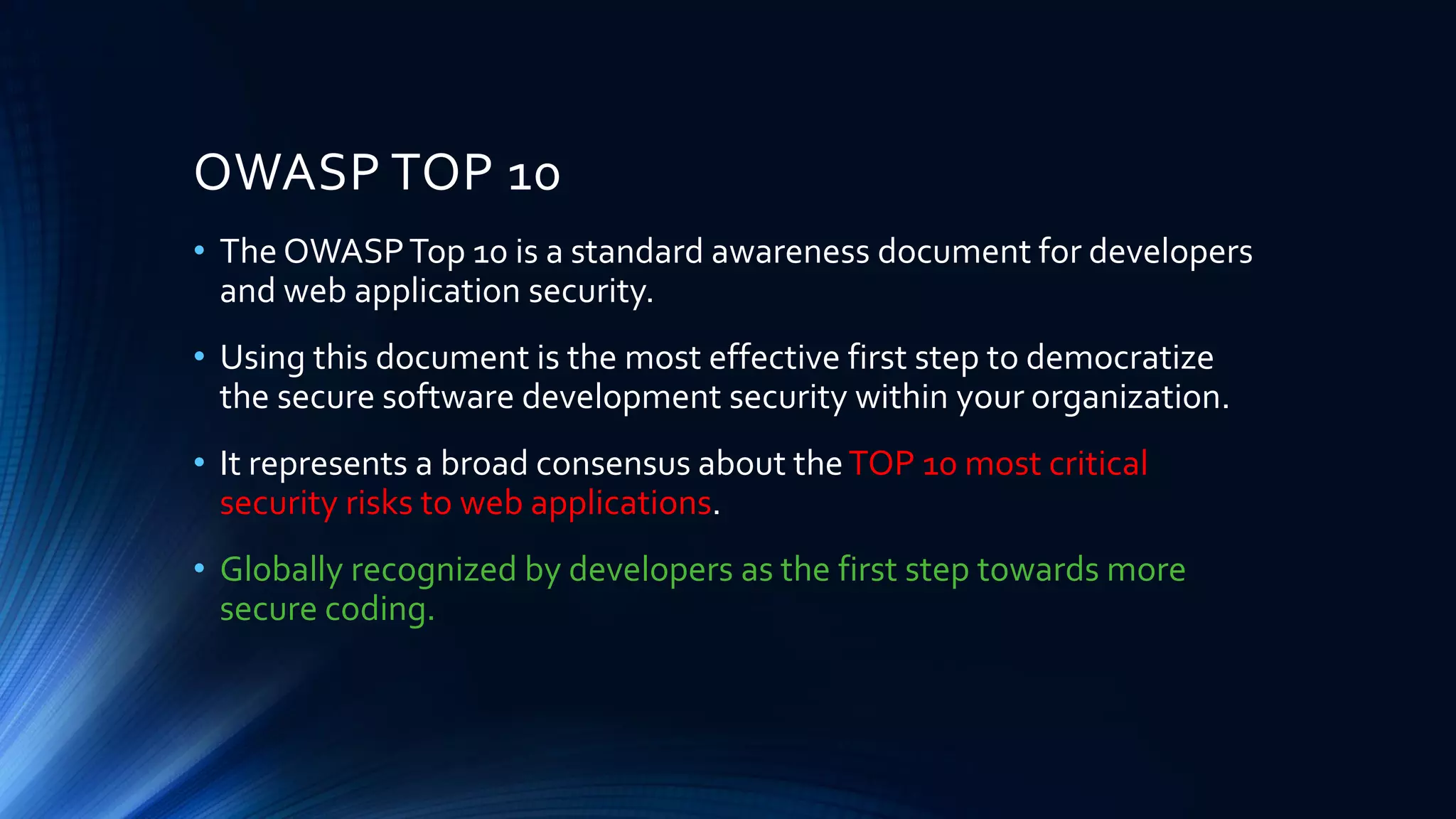Click 'It represents a broad consensus' text

point(455,464)
